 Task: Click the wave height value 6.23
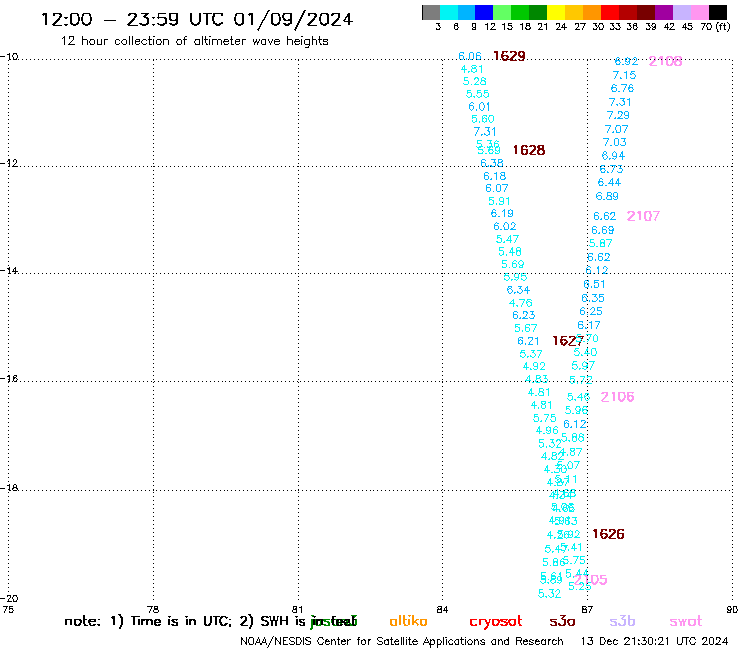[x=523, y=315]
